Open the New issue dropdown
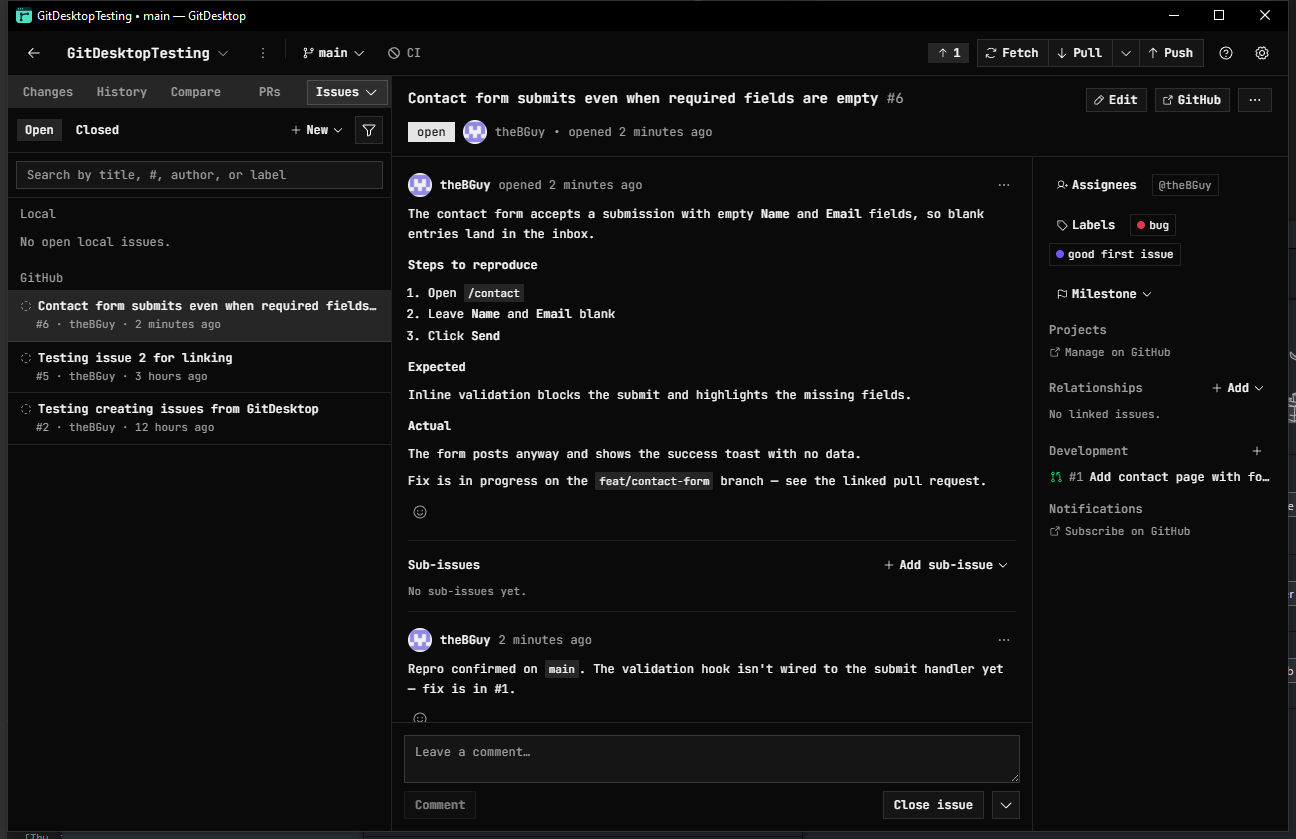 coord(316,130)
